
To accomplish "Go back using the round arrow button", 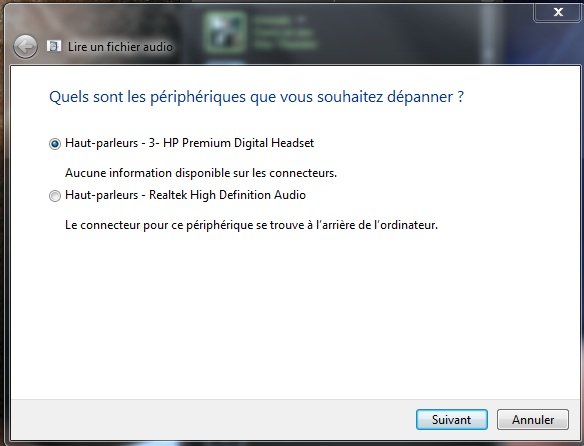I will click(25, 47).
